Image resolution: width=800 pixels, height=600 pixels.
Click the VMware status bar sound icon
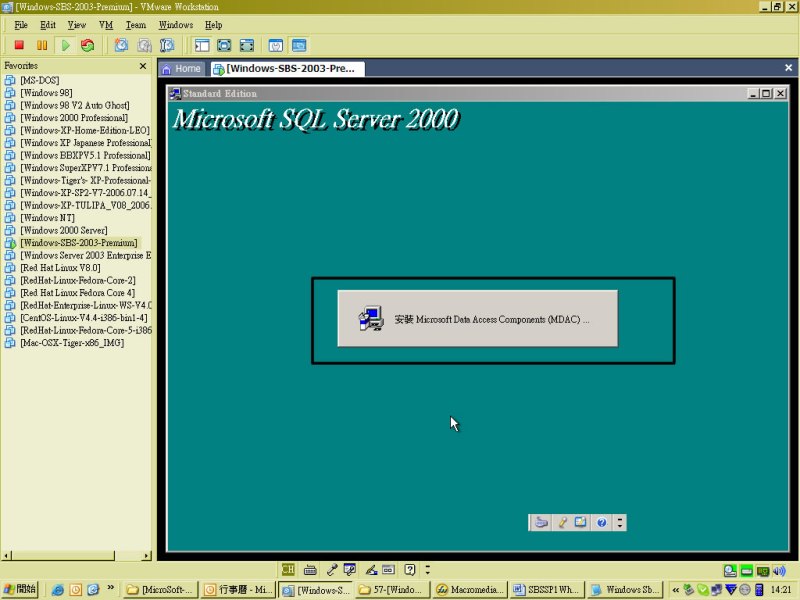tap(779, 571)
